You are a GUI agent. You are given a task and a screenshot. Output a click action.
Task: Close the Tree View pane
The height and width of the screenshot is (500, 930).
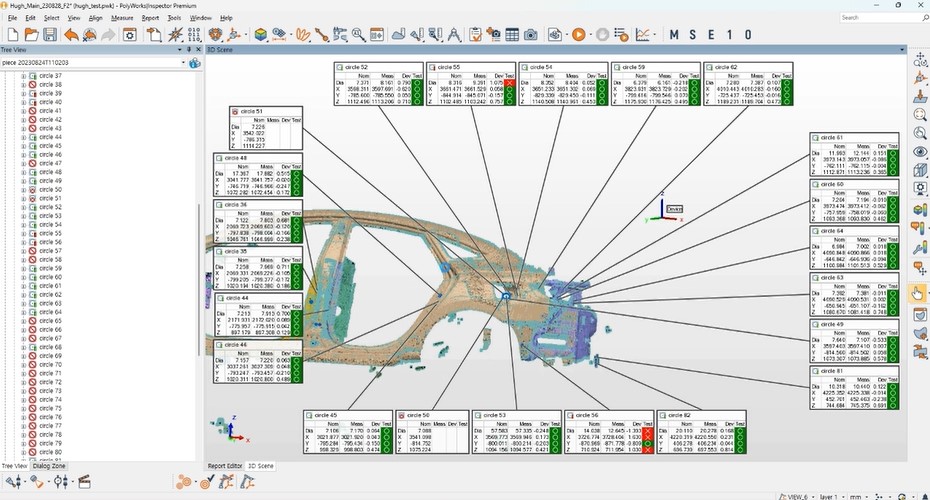coord(198,50)
